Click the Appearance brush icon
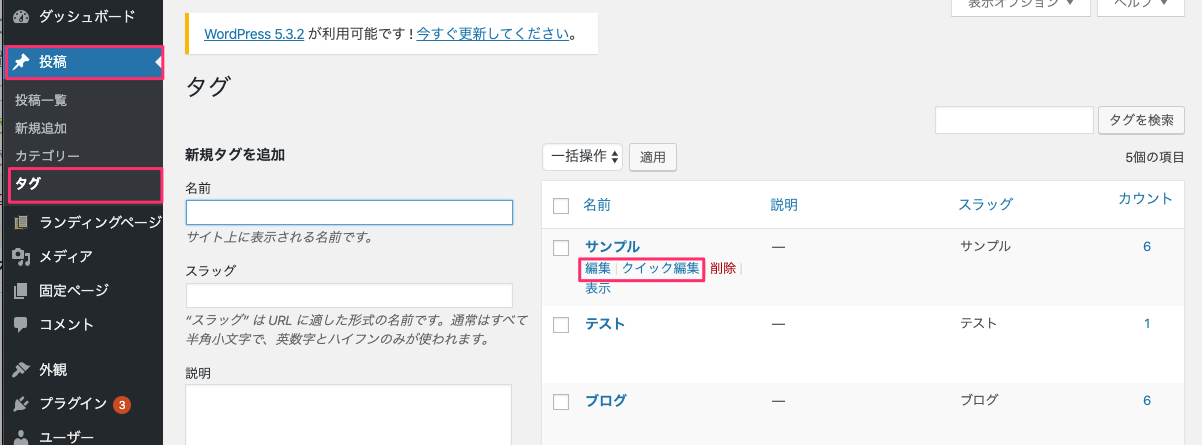The image size is (1202, 445). click(x=21, y=370)
